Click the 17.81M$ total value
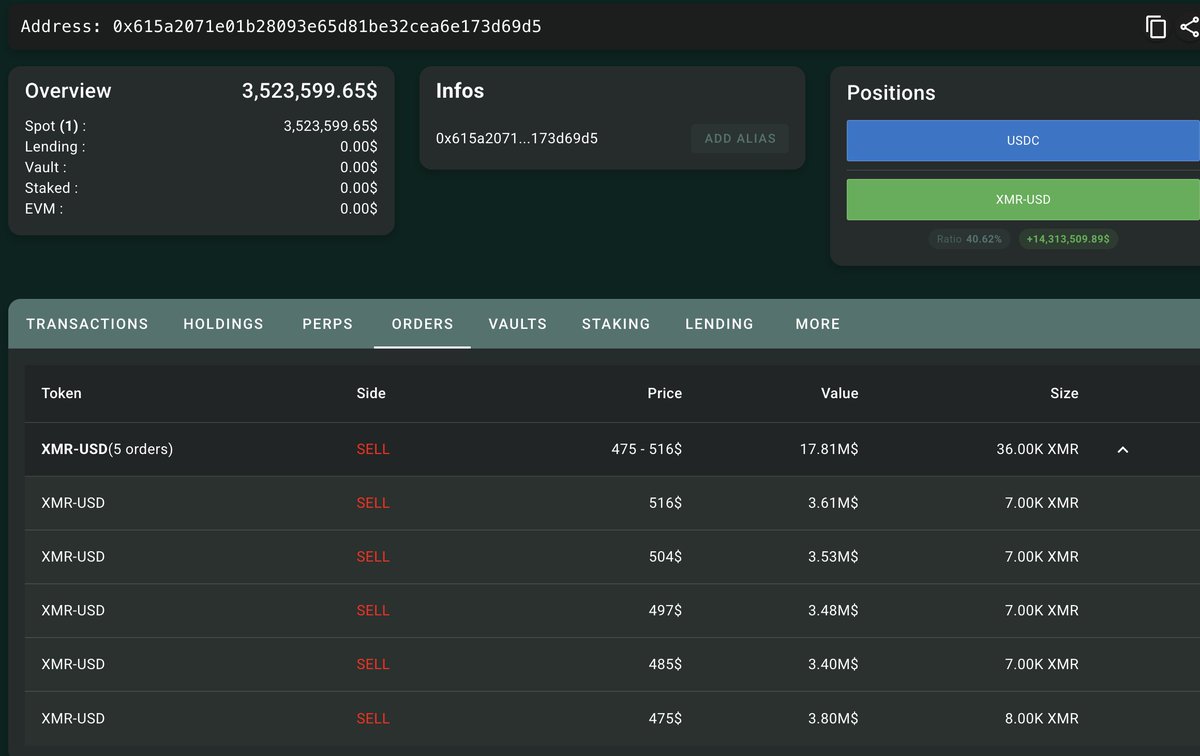 pyautogui.click(x=829, y=450)
